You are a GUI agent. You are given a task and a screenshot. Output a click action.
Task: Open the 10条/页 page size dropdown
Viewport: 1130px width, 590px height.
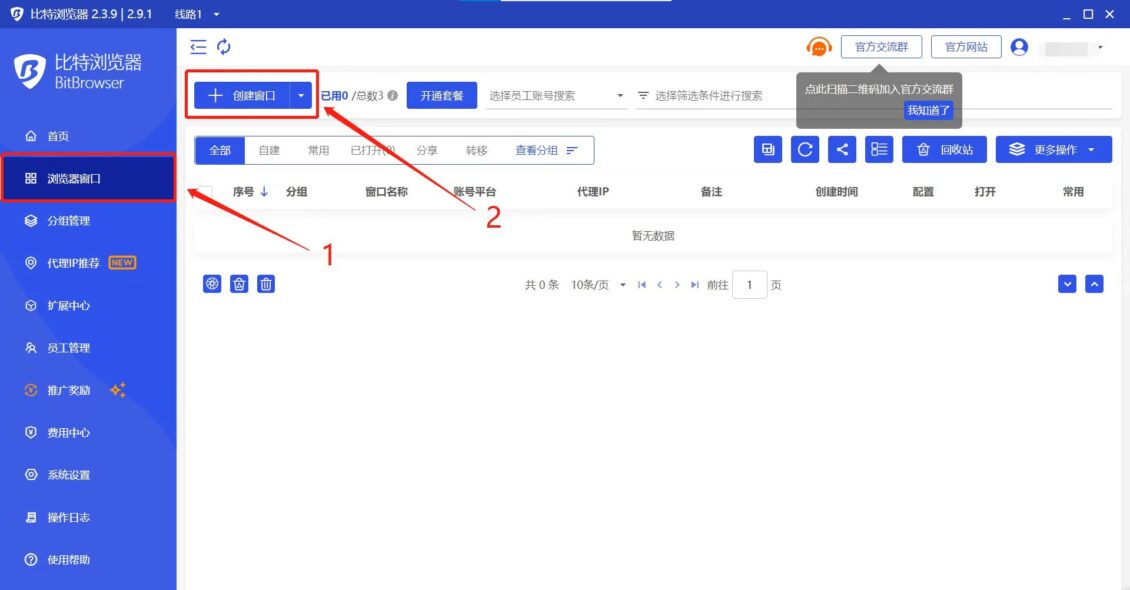point(598,285)
